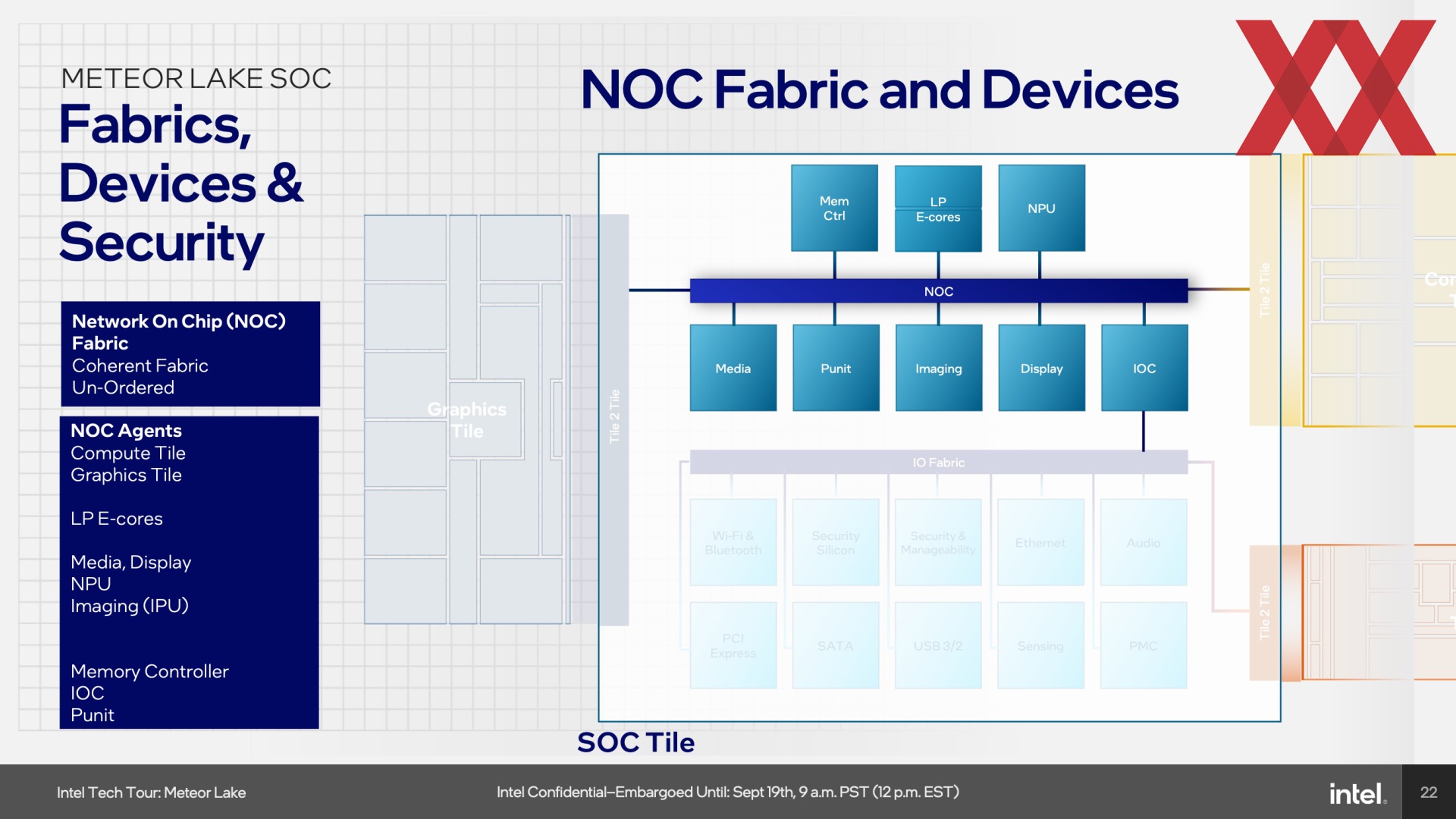Click Intel Tech Tour: Meteor Lake footer

151,792
